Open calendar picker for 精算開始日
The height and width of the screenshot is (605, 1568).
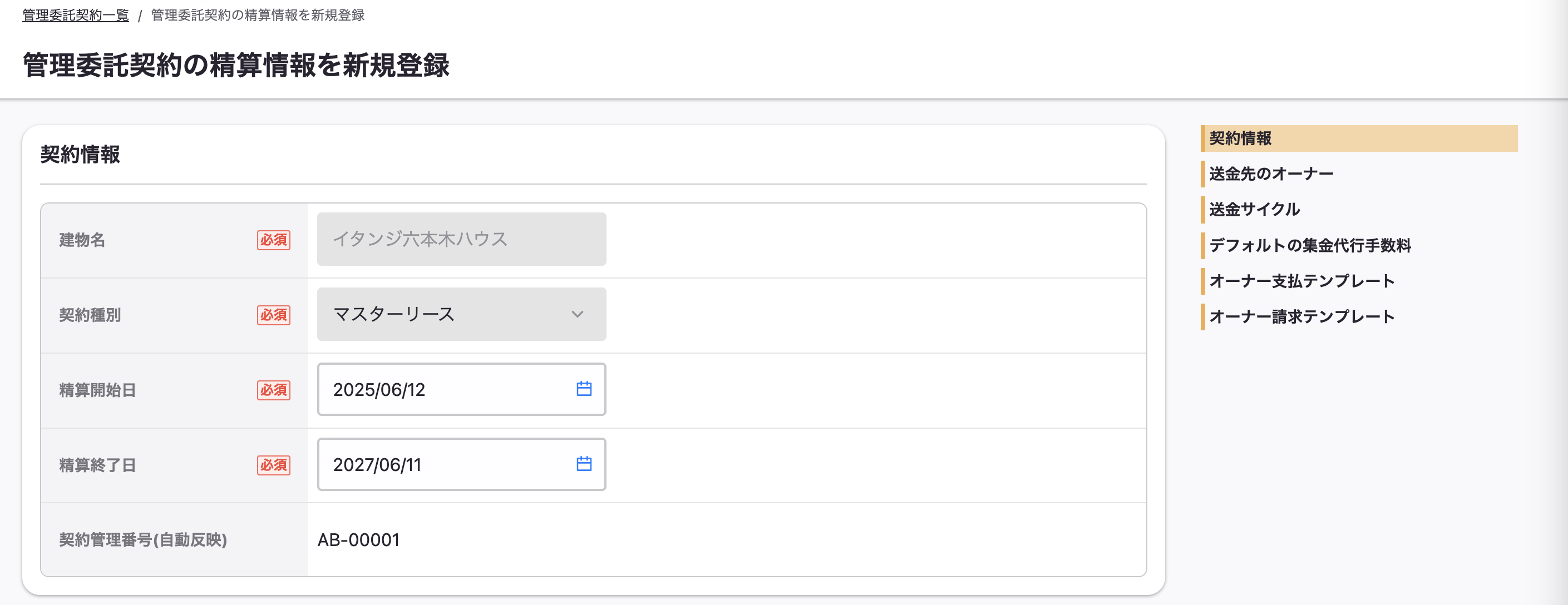(584, 389)
